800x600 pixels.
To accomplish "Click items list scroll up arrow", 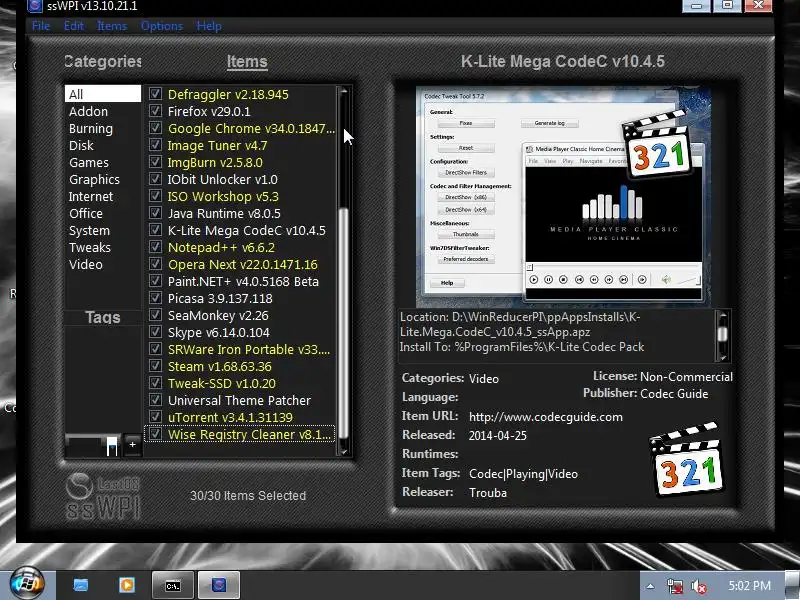I will (x=344, y=92).
